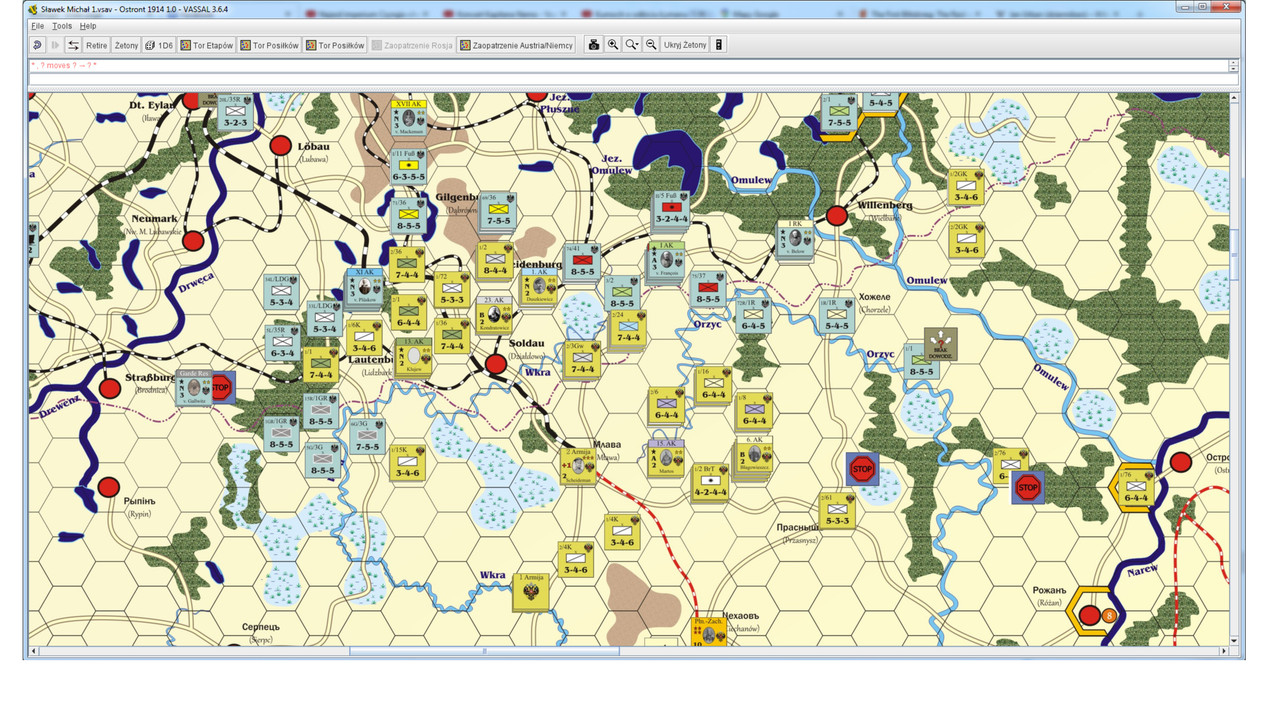
Task: Click the Willenberg red town marker
Action: click(837, 216)
